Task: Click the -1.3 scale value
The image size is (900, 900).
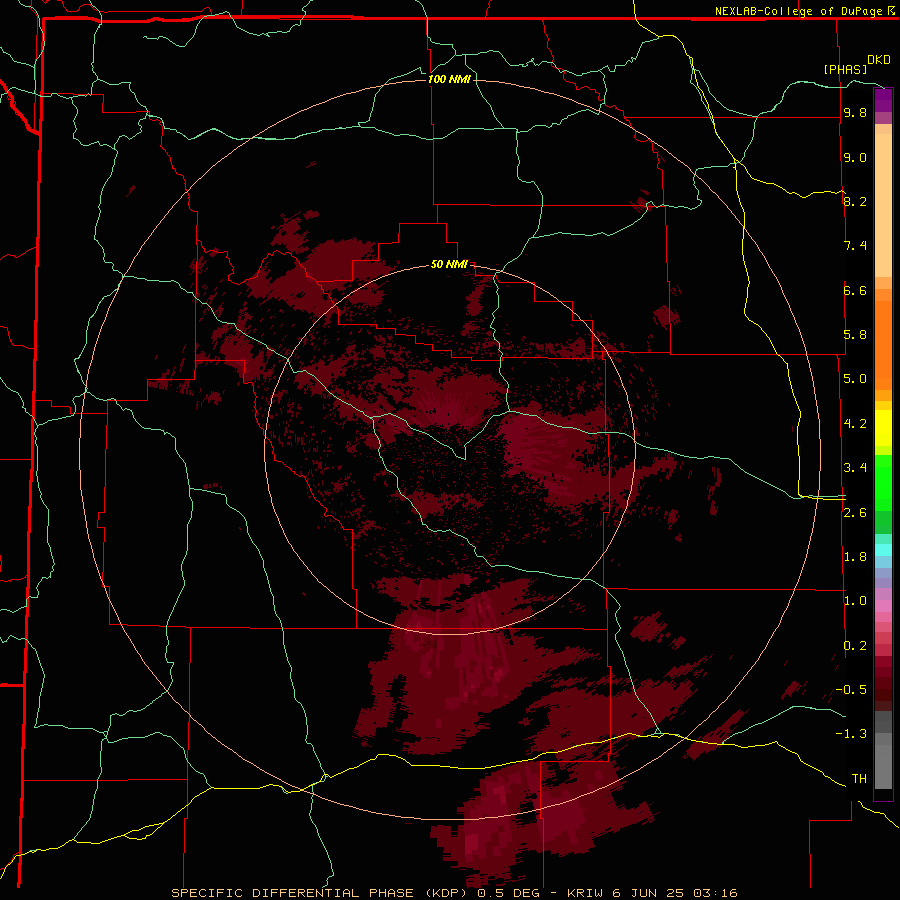Action: pos(851,734)
